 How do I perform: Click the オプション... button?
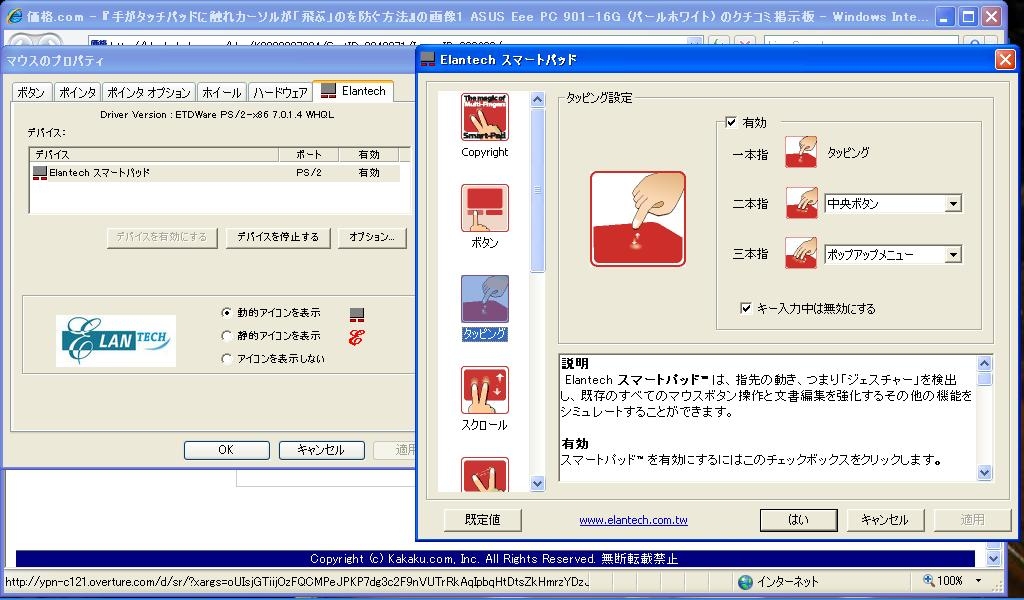372,237
